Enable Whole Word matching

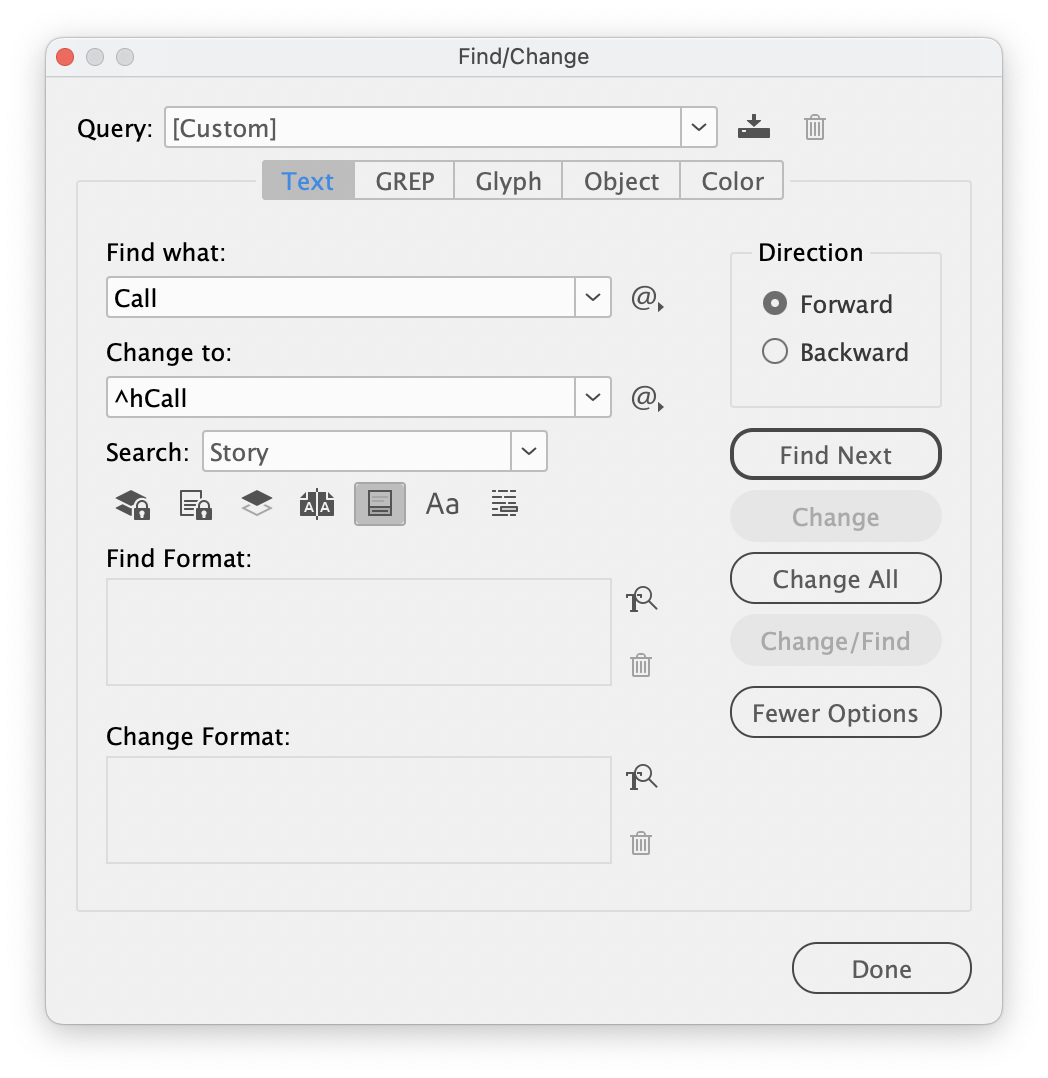(504, 503)
